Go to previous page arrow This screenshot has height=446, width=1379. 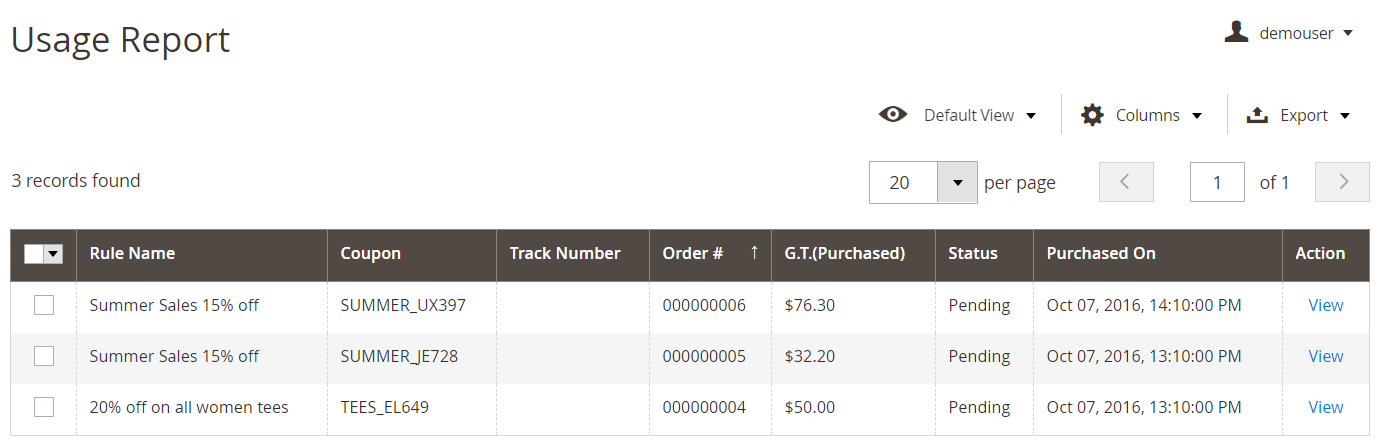coord(1126,182)
